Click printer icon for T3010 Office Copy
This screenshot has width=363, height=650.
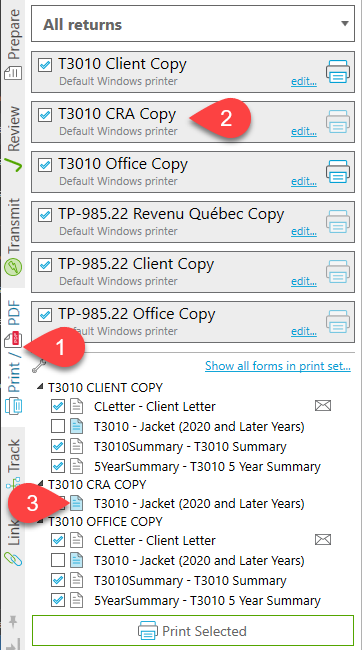click(338, 172)
